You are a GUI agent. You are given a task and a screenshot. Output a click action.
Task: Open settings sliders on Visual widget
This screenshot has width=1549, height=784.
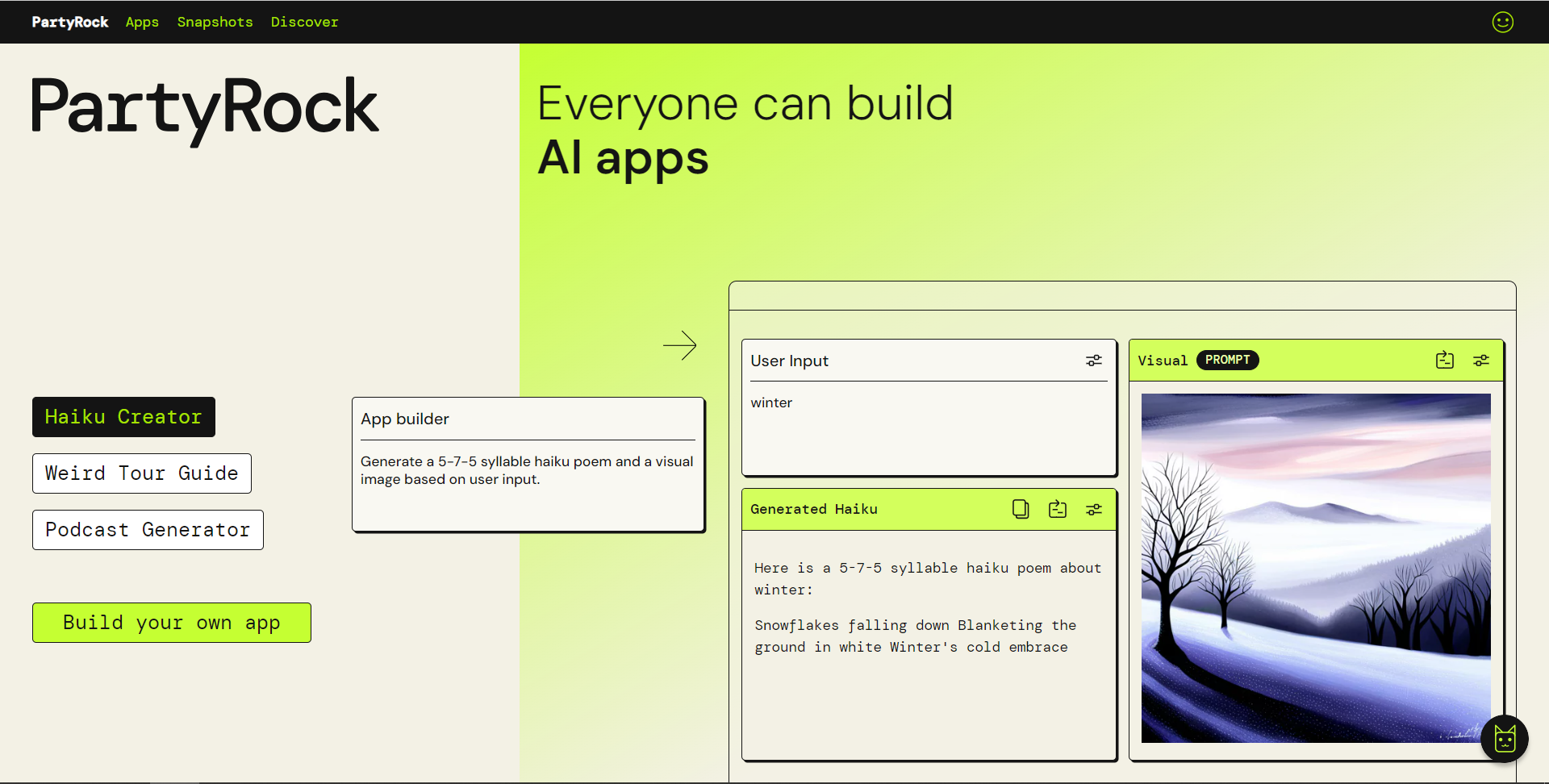coord(1480,361)
